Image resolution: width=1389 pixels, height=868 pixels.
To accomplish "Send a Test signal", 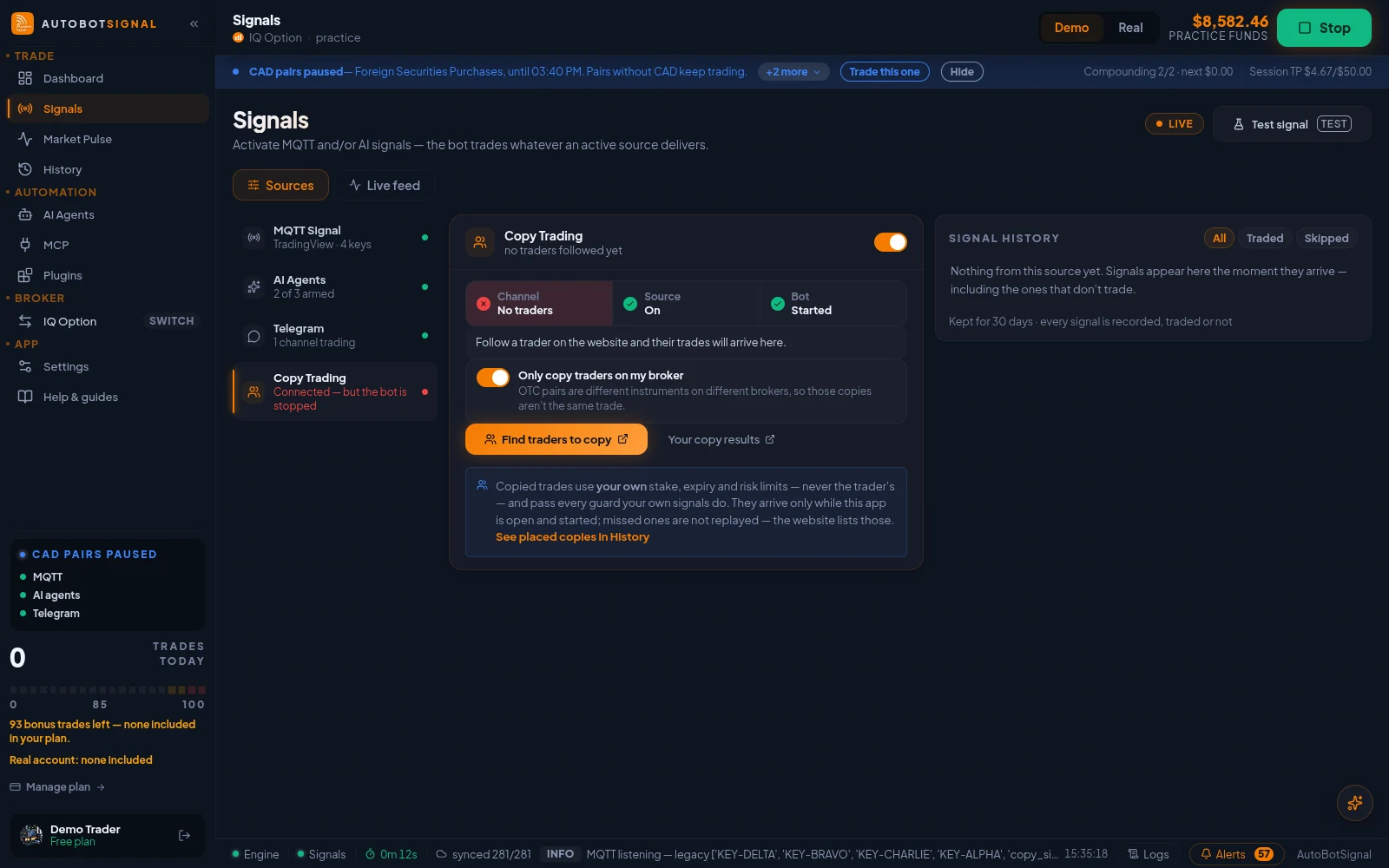I will point(1292,124).
